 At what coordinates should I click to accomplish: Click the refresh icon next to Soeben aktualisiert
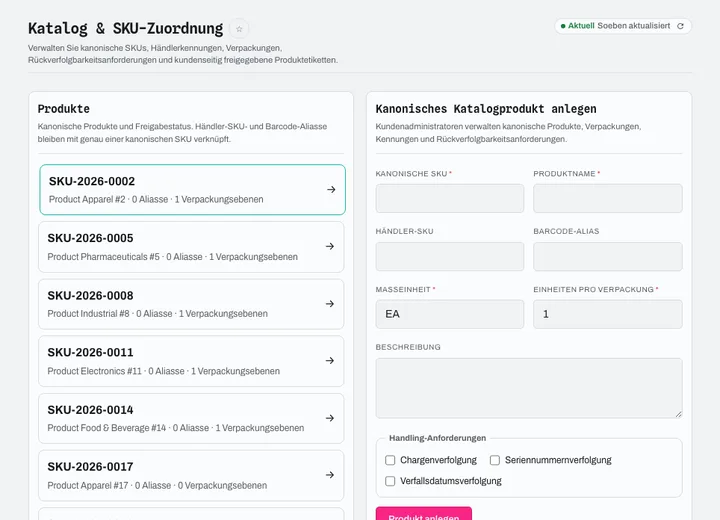[680, 26]
